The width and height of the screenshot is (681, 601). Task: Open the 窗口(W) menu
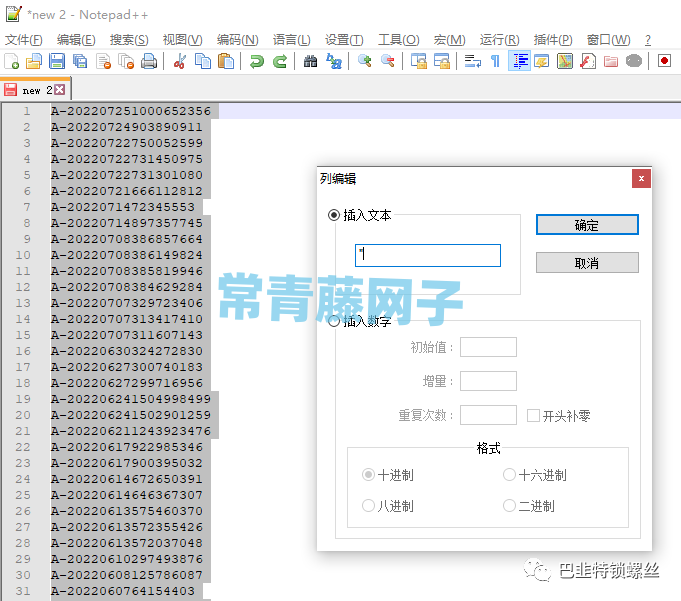point(608,40)
